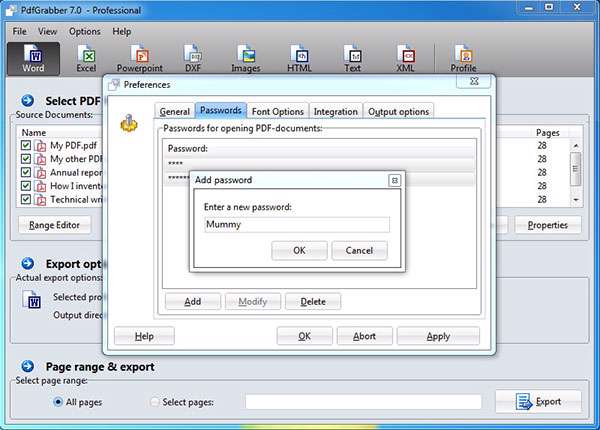This screenshot has height=430, width=600.
Task: Switch to the Output options tab
Action: point(398,111)
